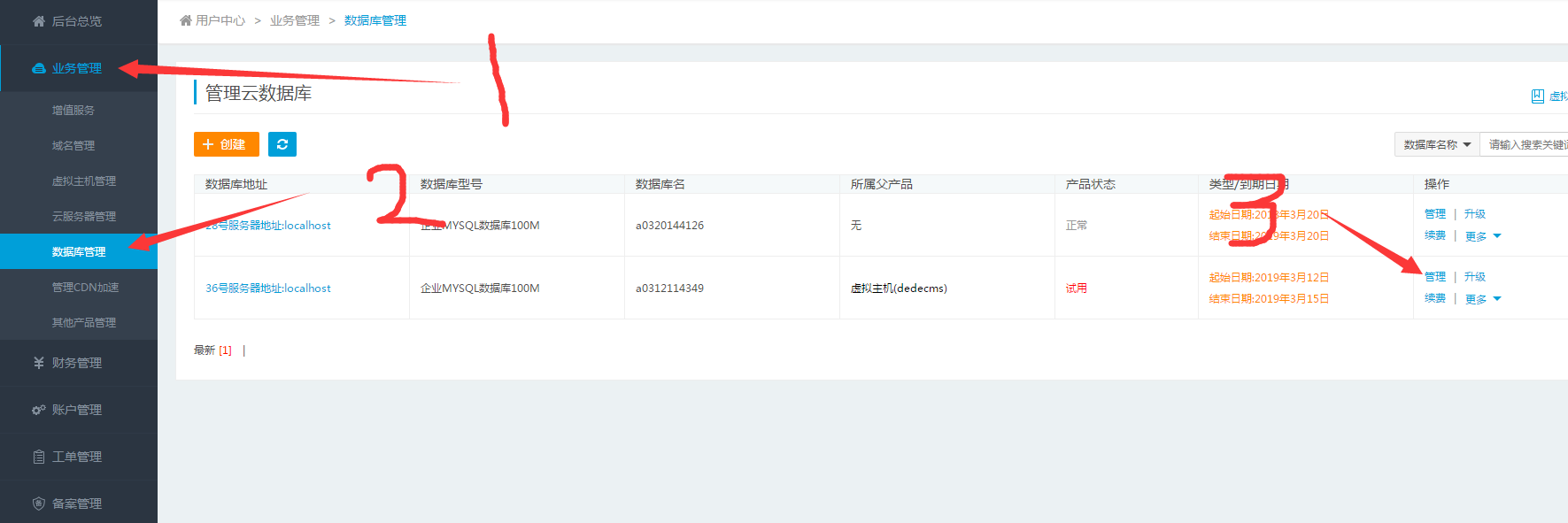Click the book icon at top right
1568x523 pixels.
(x=1538, y=96)
